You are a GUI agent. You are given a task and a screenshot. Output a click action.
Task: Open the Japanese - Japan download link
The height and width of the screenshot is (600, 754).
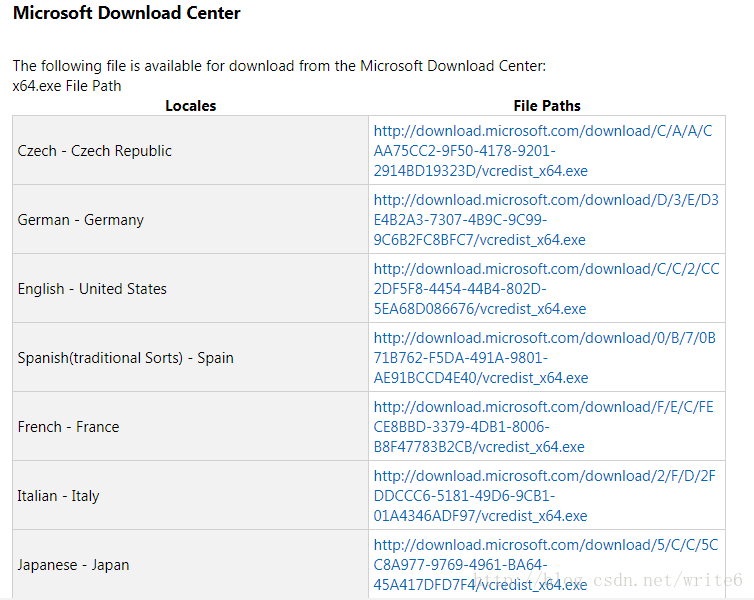click(x=546, y=564)
